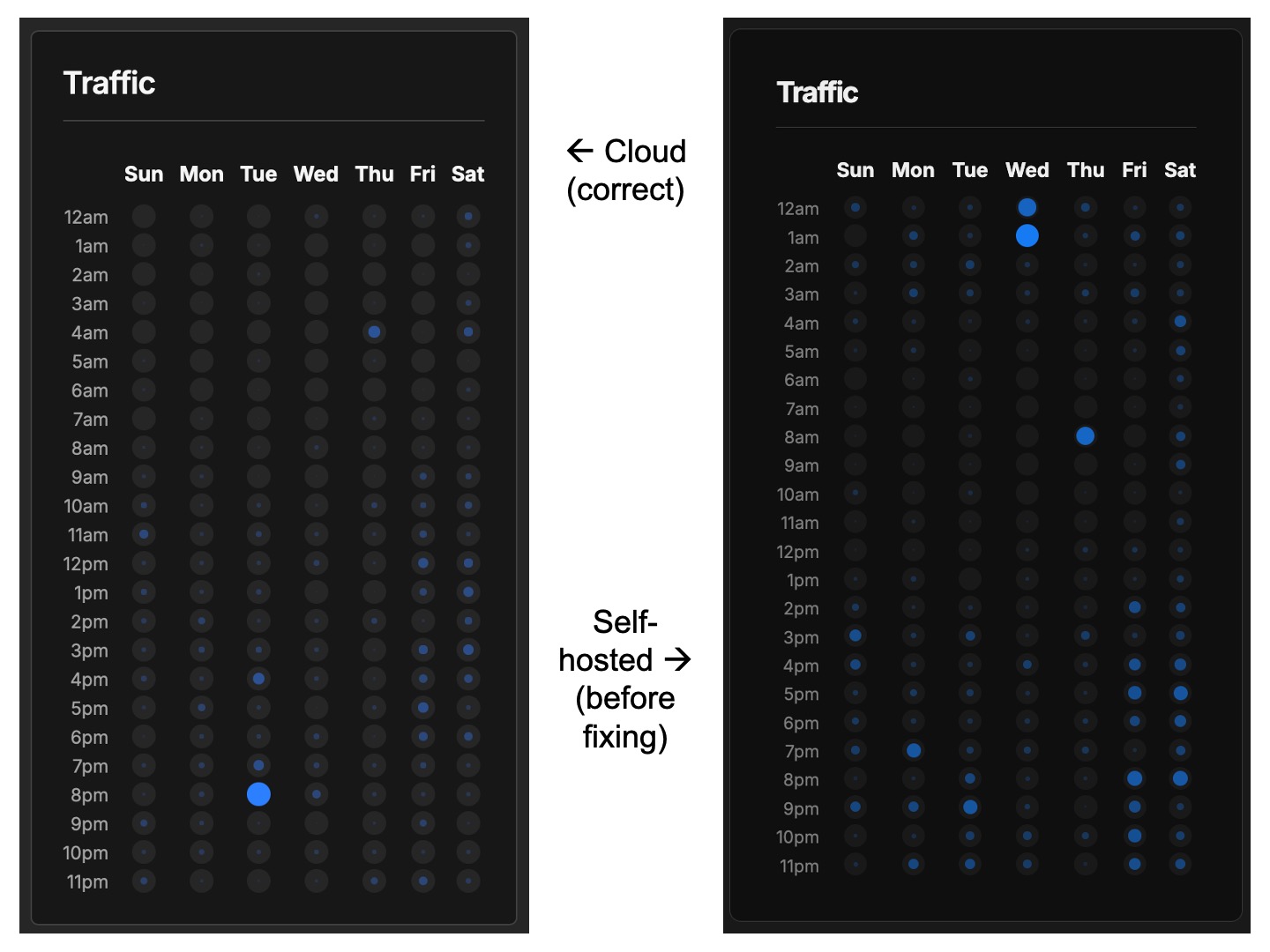Click the Traffic title on the Self-hosted chart

818,92
